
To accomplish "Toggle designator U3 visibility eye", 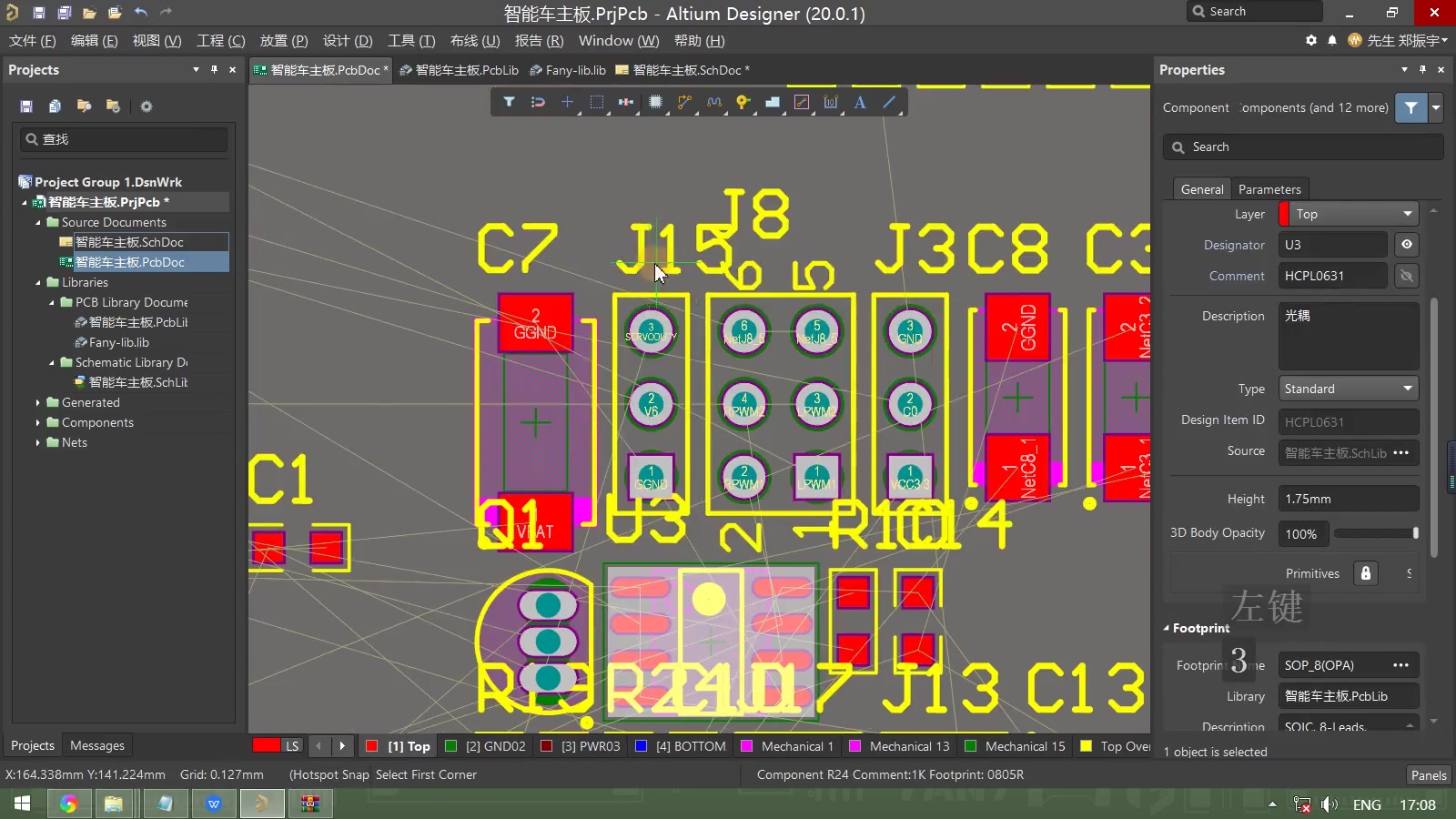I will pyautogui.click(x=1407, y=245).
